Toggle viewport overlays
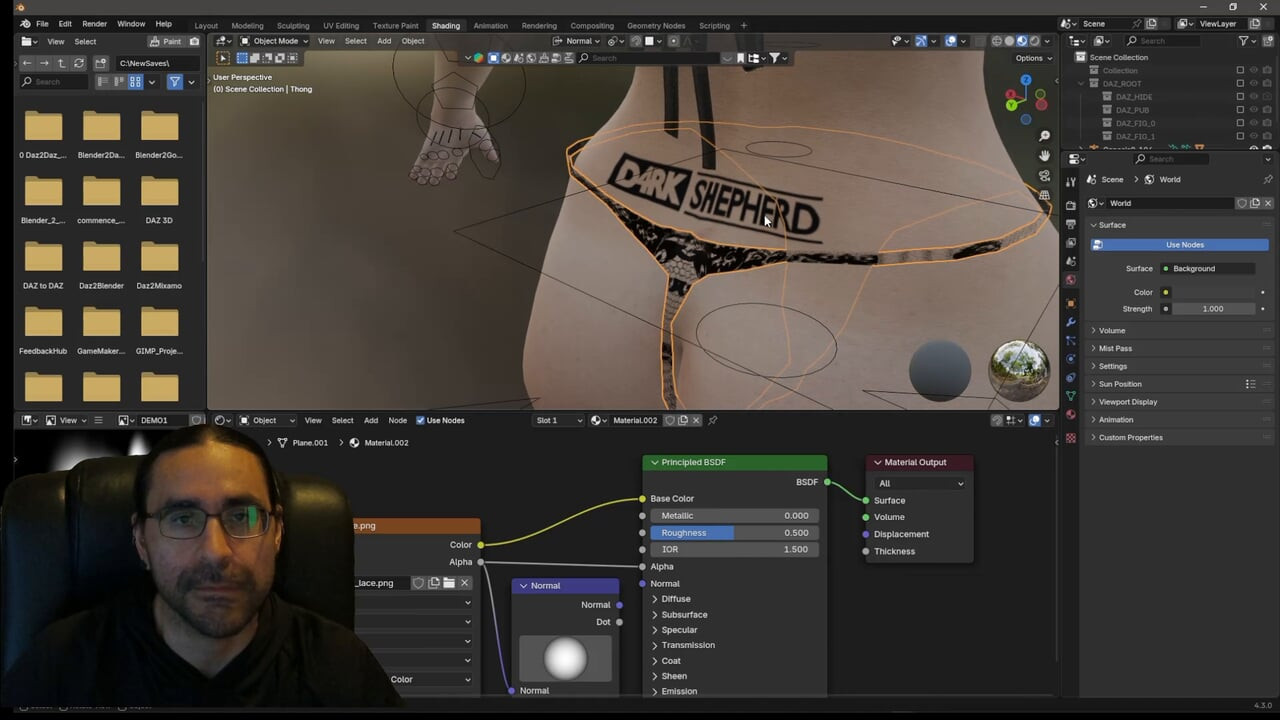Image resolution: width=1280 pixels, height=720 pixels. click(x=951, y=41)
